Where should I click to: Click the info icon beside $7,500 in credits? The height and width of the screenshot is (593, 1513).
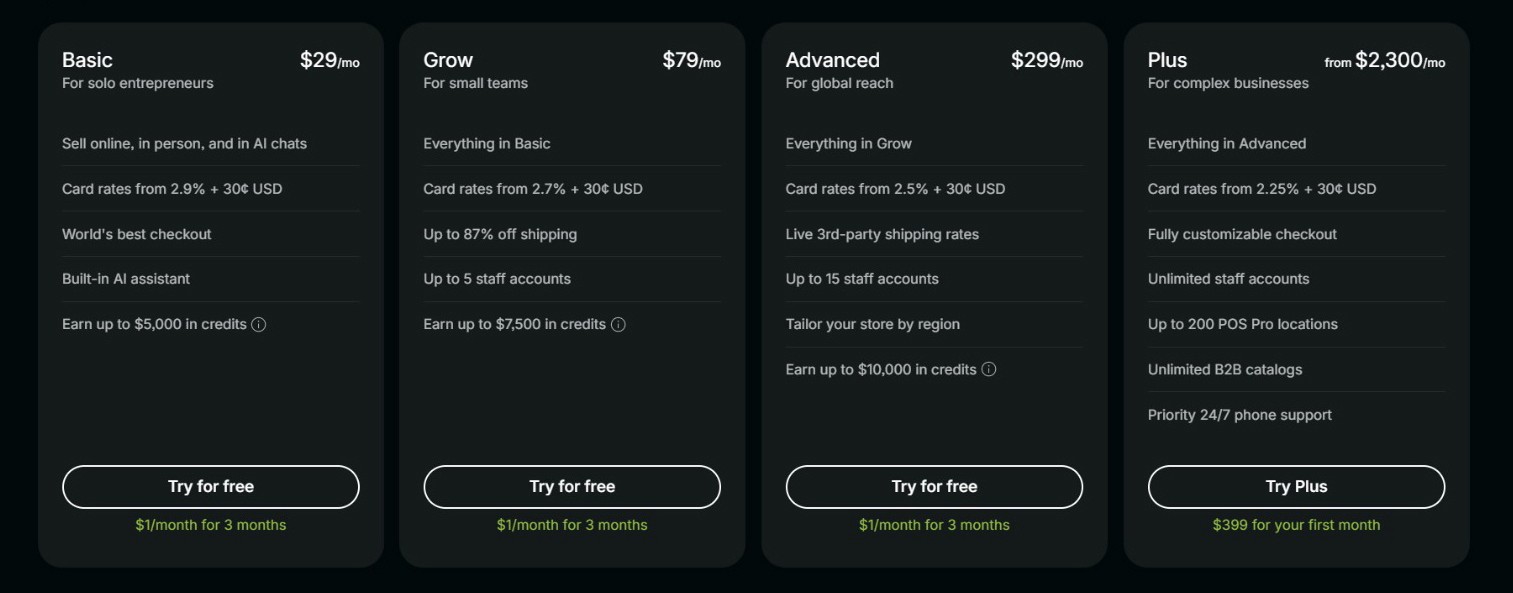(619, 324)
